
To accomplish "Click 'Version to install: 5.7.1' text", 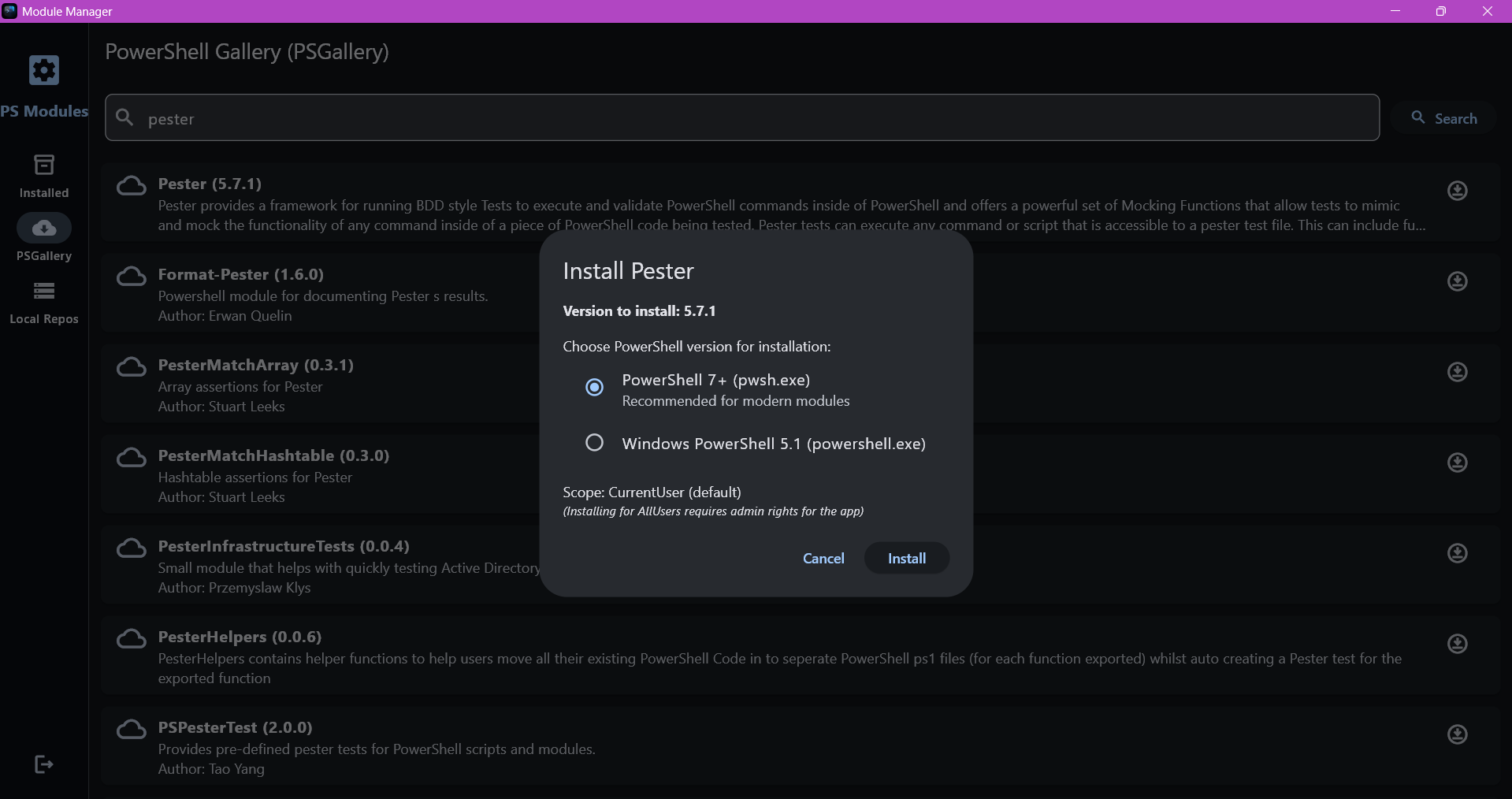I will click(639, 311).
